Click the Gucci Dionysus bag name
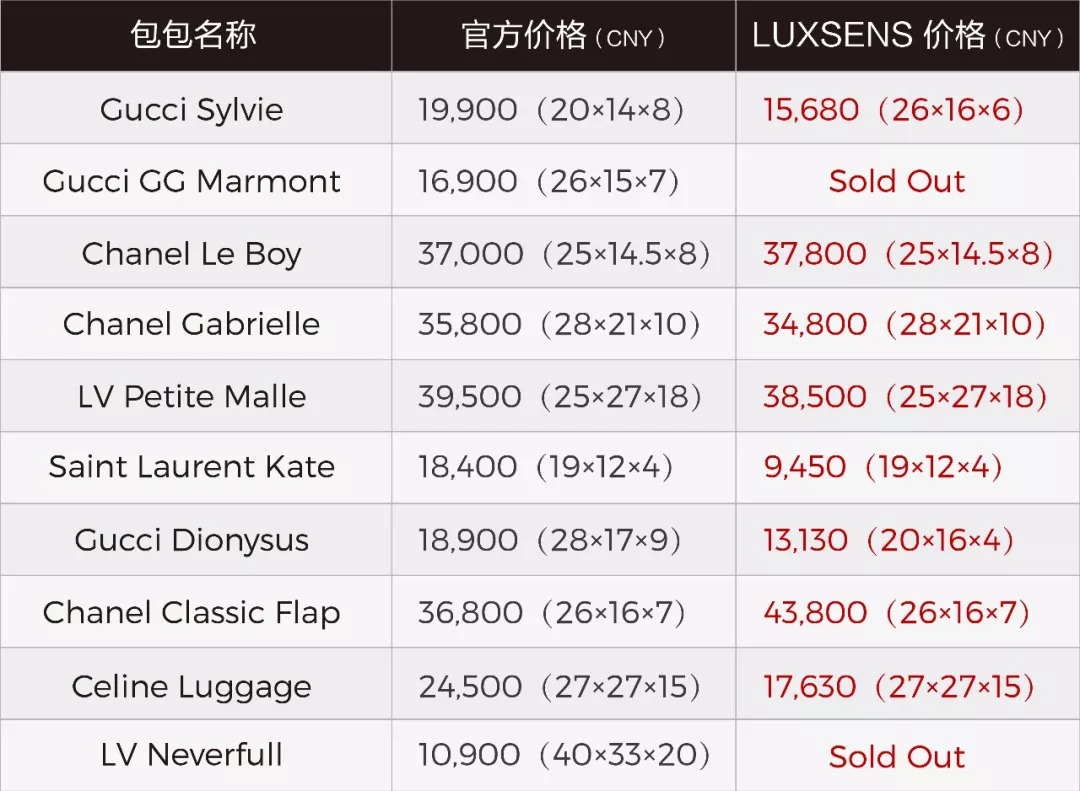Image resolution: width=1080 pixels, height=791 pixels. pos(192,540)
